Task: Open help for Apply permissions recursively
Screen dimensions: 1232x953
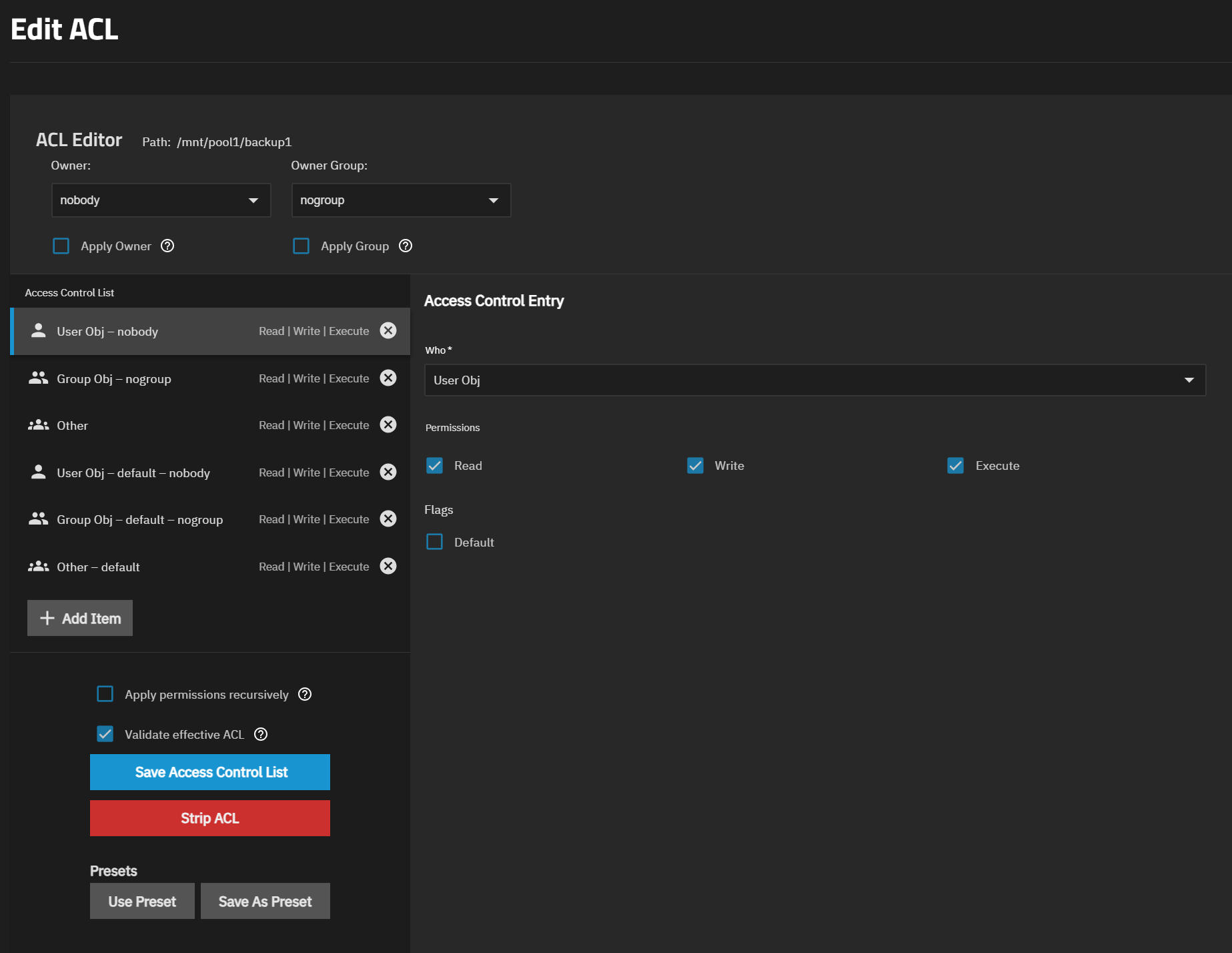Action: 305,695
